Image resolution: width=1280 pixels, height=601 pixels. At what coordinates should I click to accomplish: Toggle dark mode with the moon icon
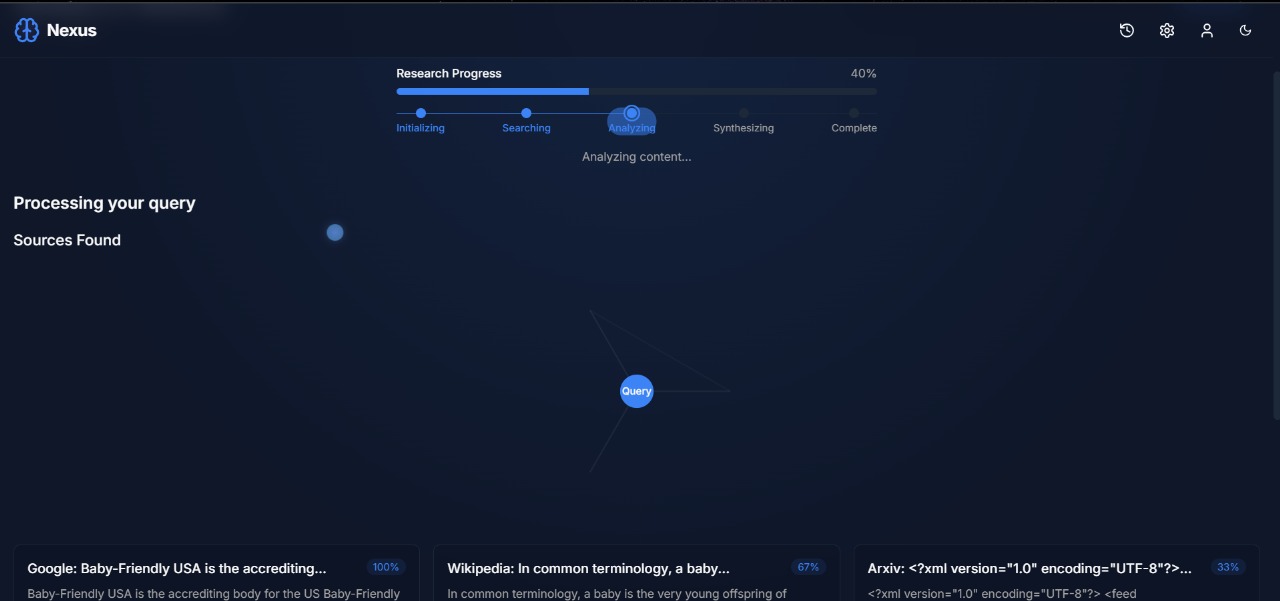coord(1246,31)
